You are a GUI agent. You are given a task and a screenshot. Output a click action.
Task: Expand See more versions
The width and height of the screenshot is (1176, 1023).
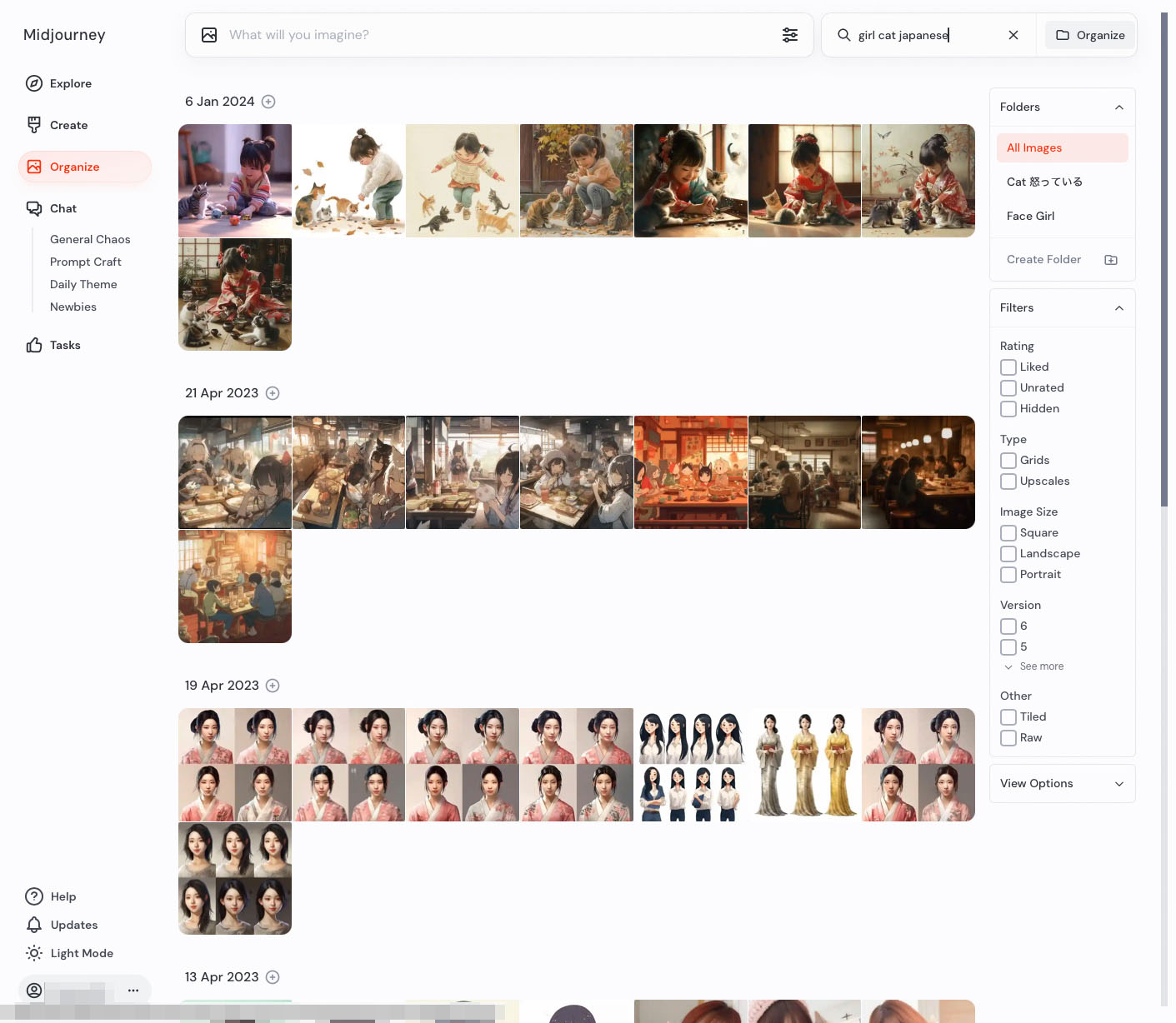point(1034,666)
